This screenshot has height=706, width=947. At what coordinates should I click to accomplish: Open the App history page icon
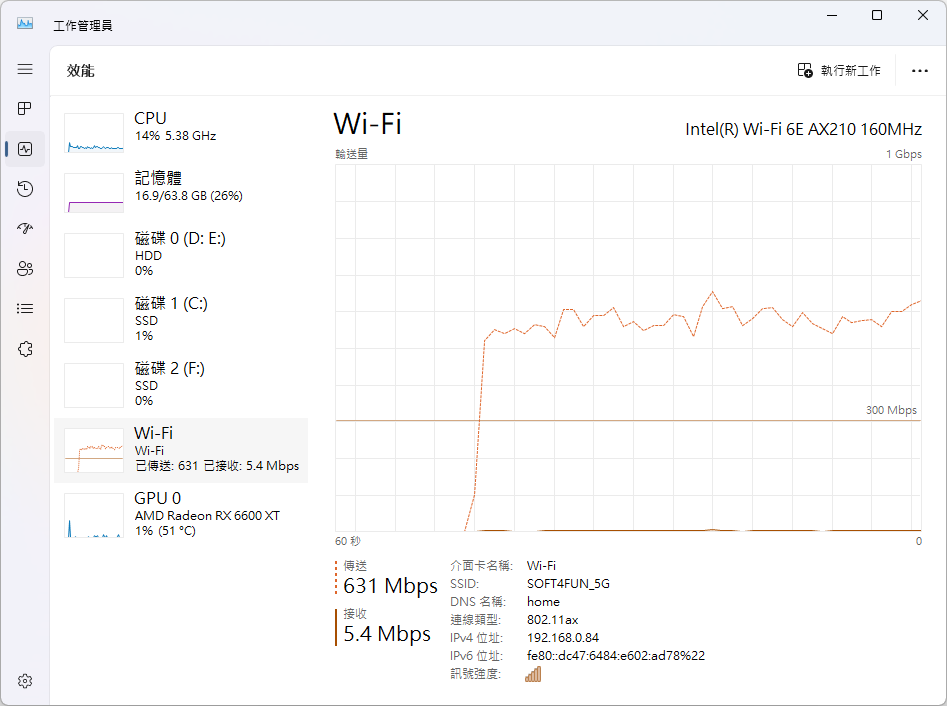click(25, 189)
